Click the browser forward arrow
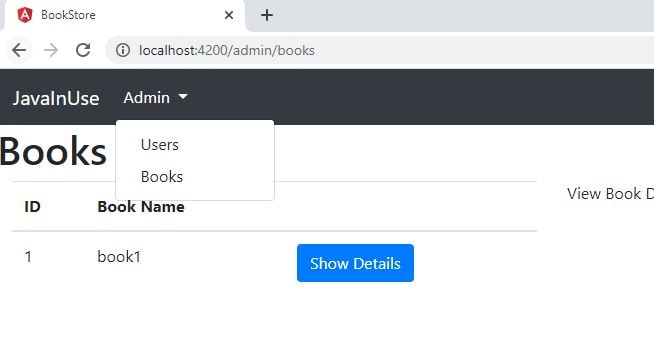This screenshot has width=654, height=361. [x=51, y=50]
